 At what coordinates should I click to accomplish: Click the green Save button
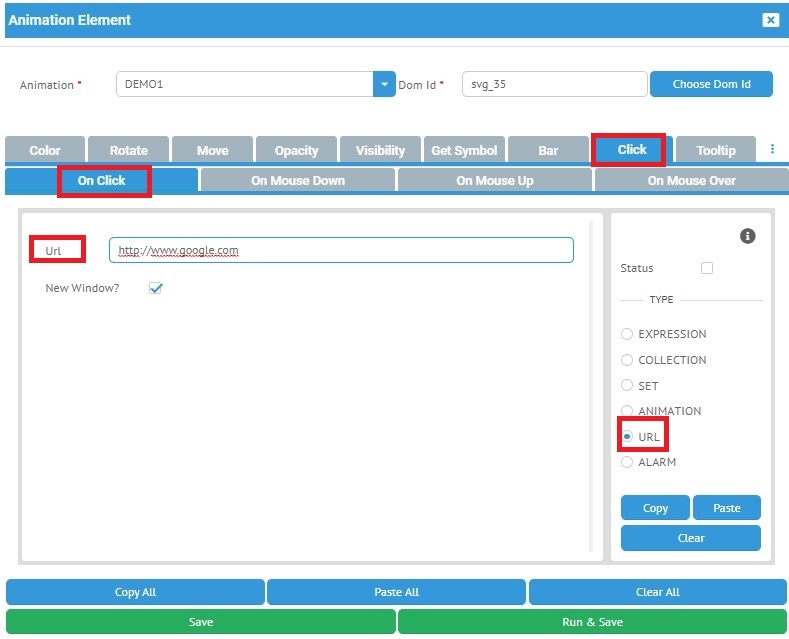tap(201, 622)
